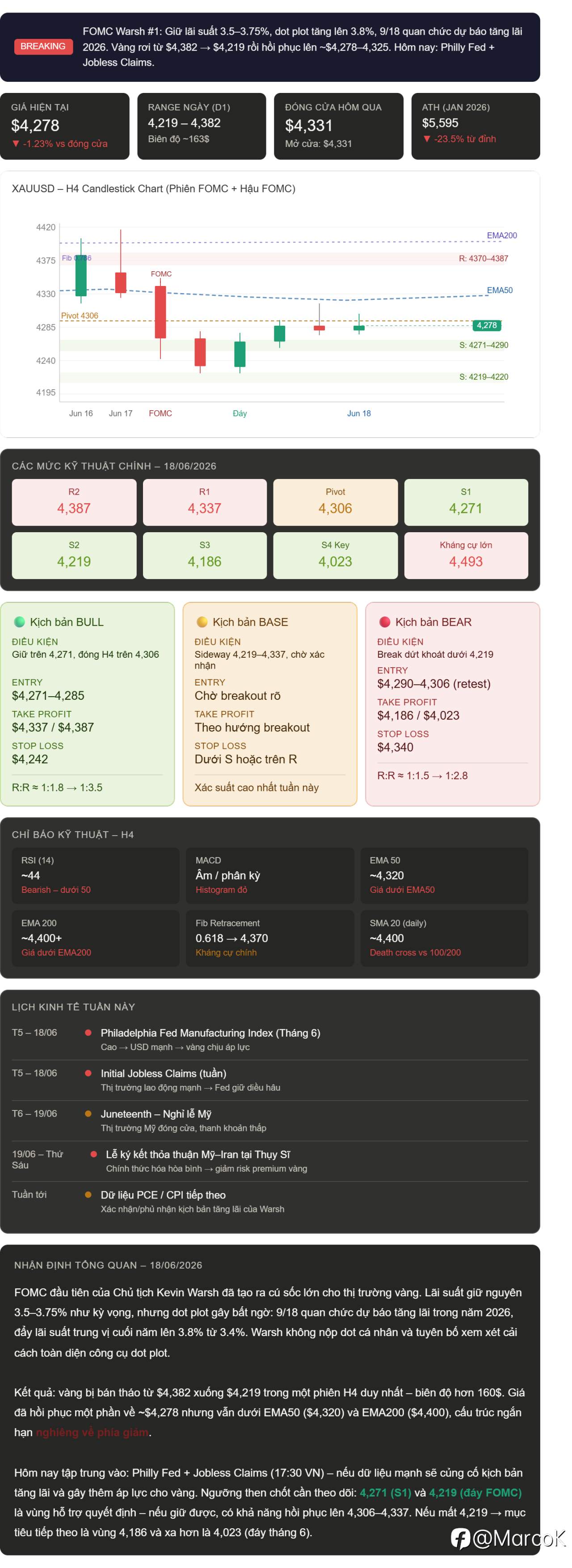Click the 'Biên độ ~163$' text
572x1568 pixels.
[x=178, y=139]
